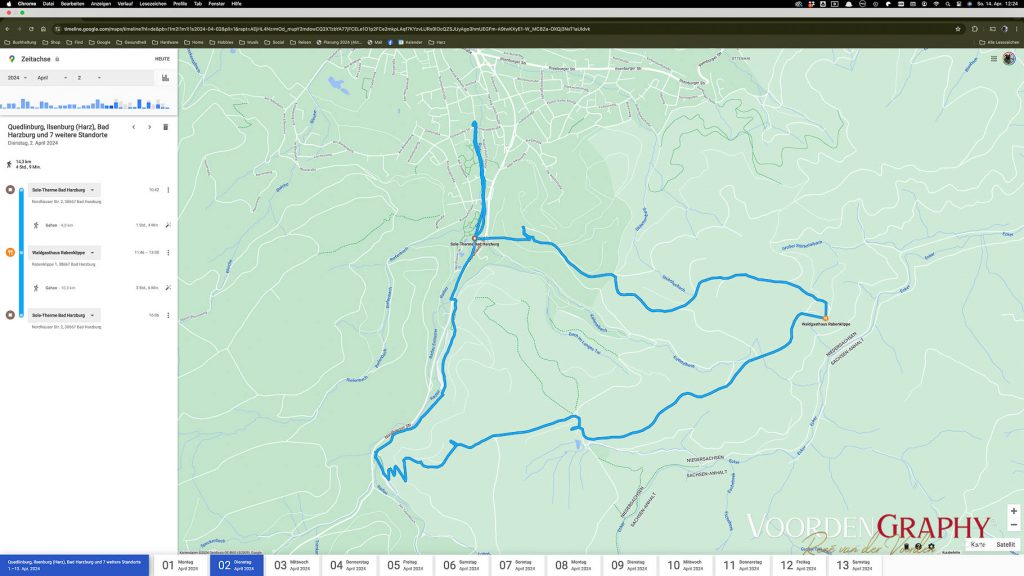Open options for the Waldgasthaus Rabenklippe entry
1024x576 pixels.
(x=168, y=253)
